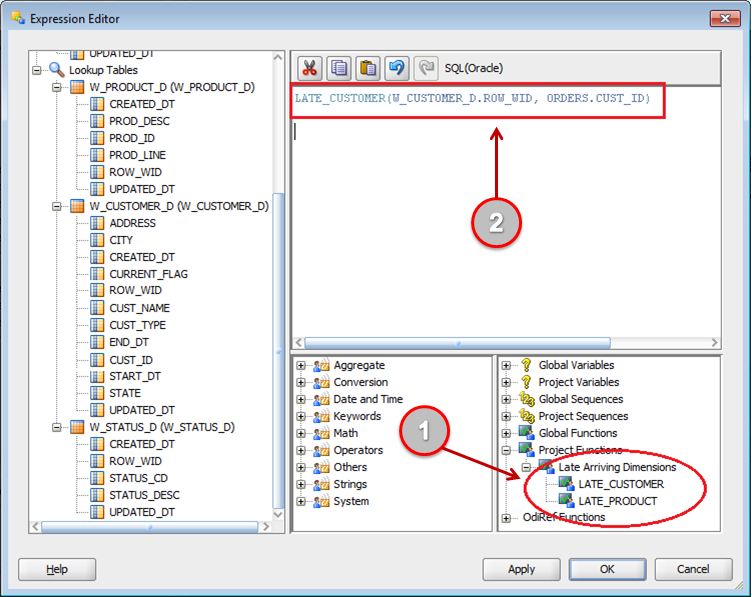Select CUST_NAME column
752x597 pixels.
pos(140,308)
